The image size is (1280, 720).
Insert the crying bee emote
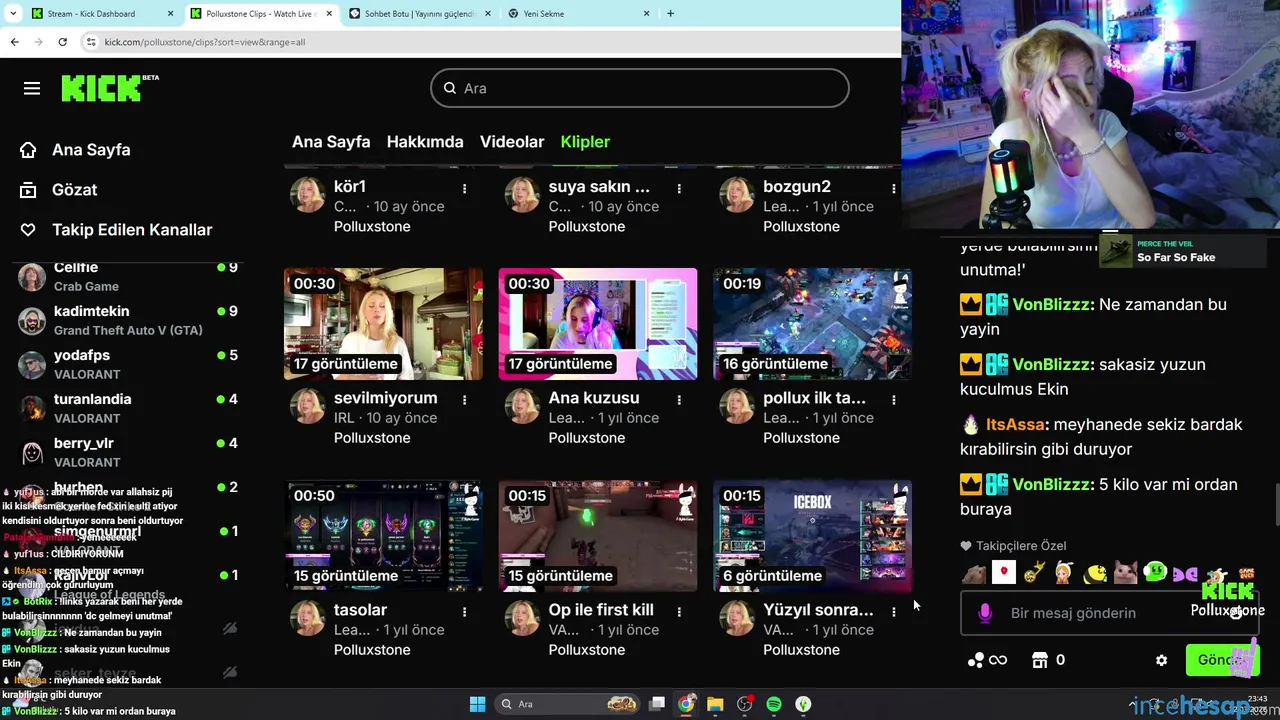coord(1095,574)
